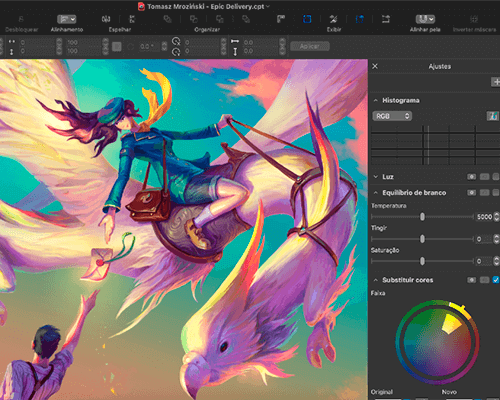Toggle the blue object marquee icon
The height and width of the screenshot is (400, 500).
[x=307, y=19]
